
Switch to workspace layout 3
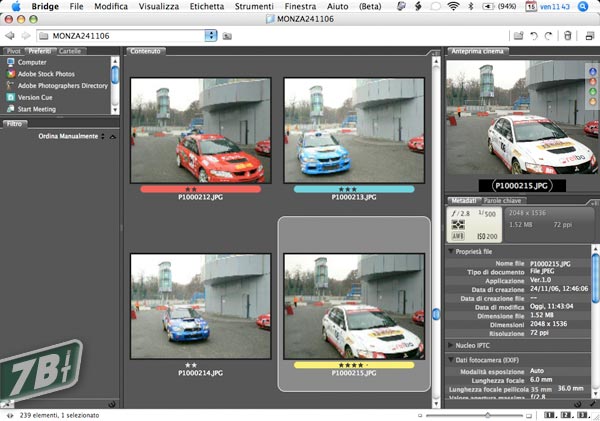pos(584,414)
